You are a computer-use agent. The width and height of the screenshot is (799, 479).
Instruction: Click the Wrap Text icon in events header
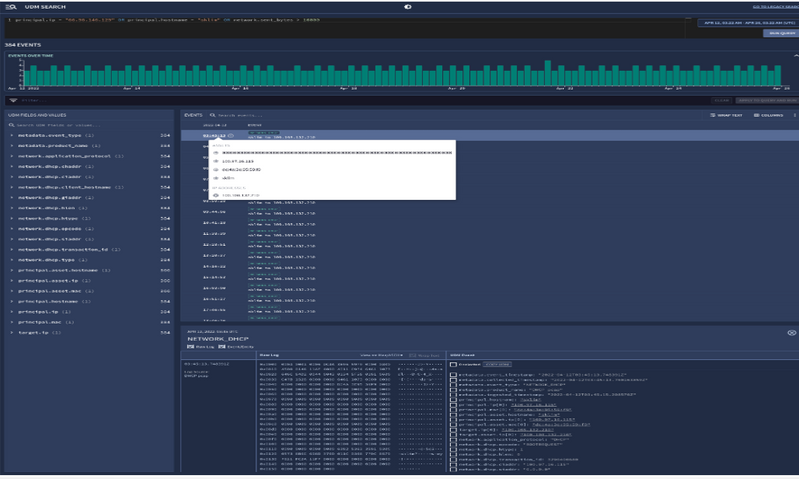pyautogui.click(x=713, y=115)
